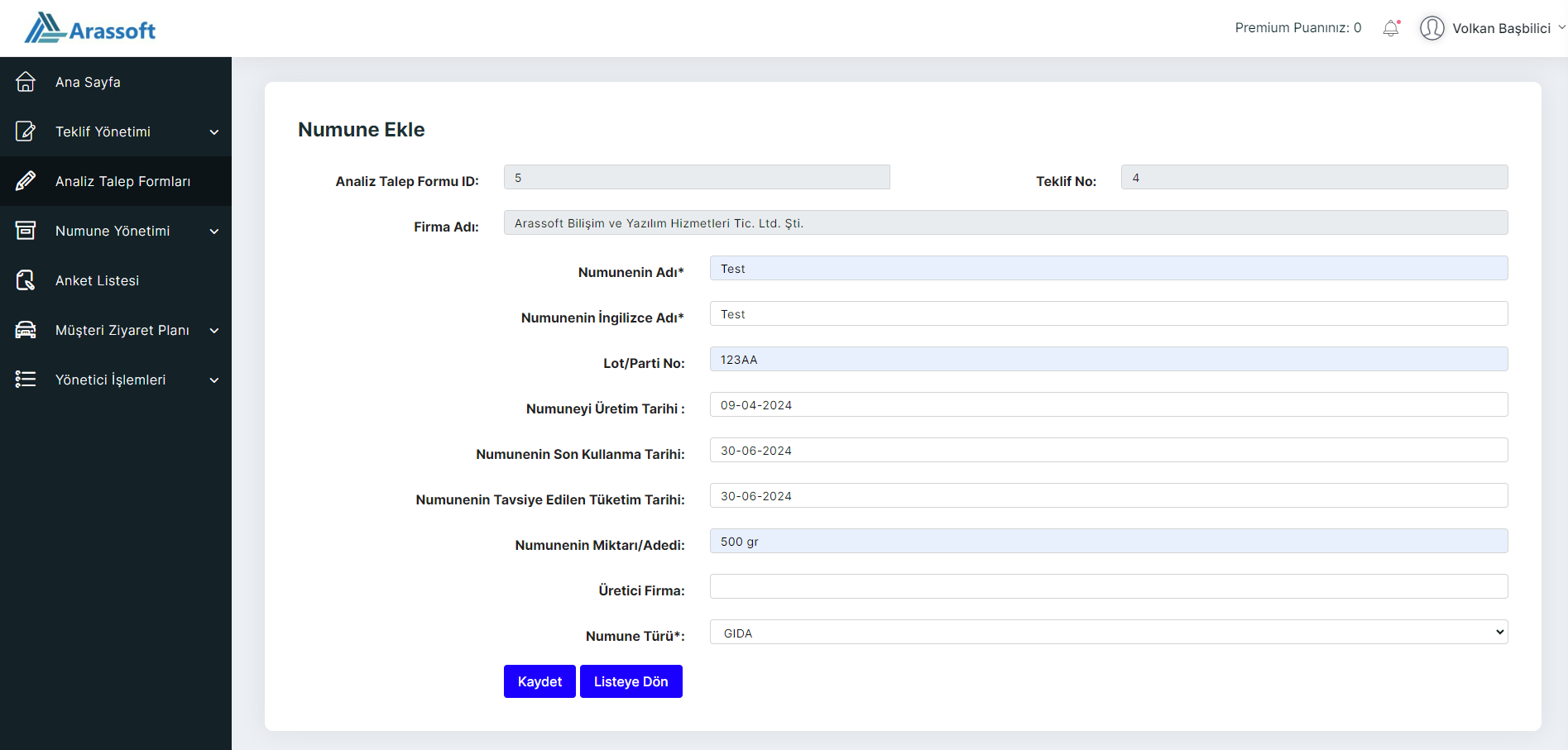This screenshot has width=1568, height=750.
Task: Click the Numunenin Adı field
Action: point(1109,268)
